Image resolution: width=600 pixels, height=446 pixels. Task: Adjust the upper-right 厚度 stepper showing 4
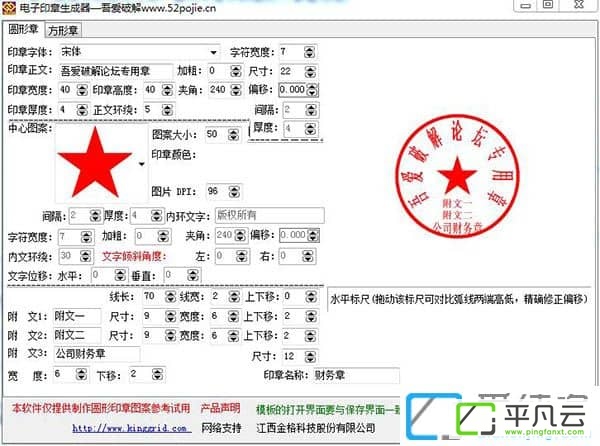[x=311, y=129]
